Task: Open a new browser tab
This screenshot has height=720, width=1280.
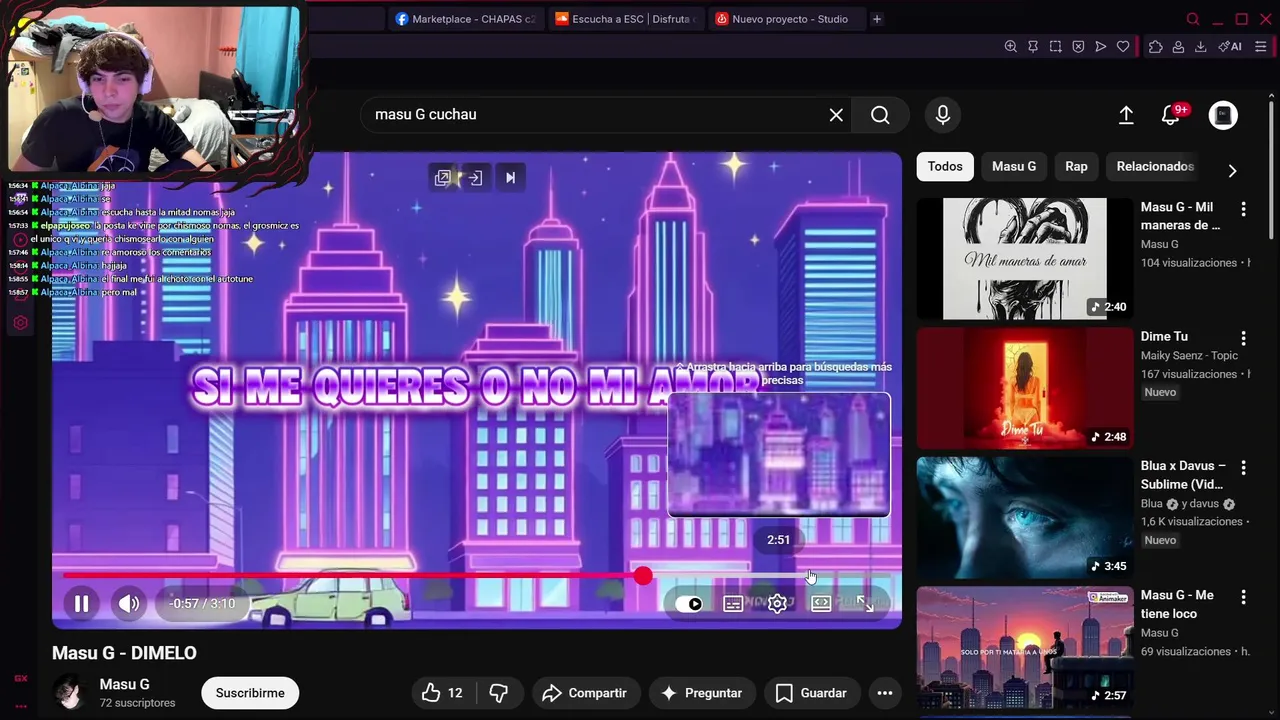Action: point(877,19)
